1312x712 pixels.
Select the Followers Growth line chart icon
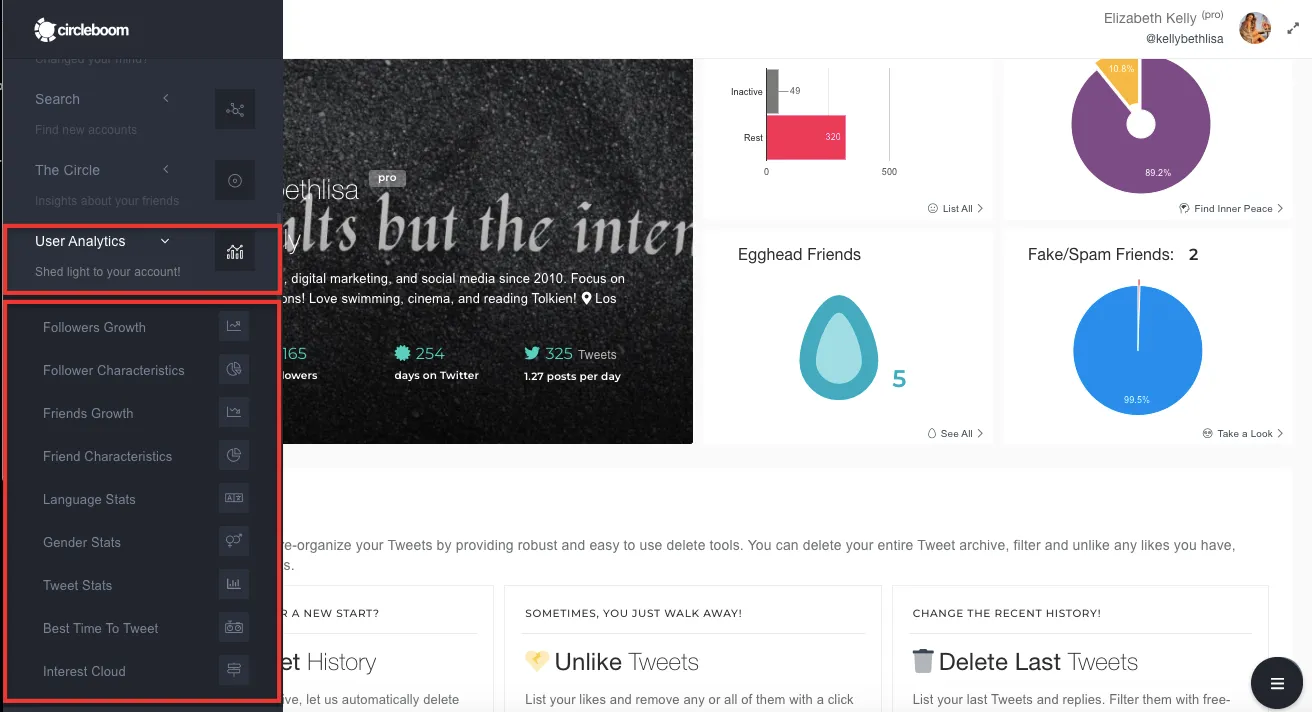coord(234,325)
